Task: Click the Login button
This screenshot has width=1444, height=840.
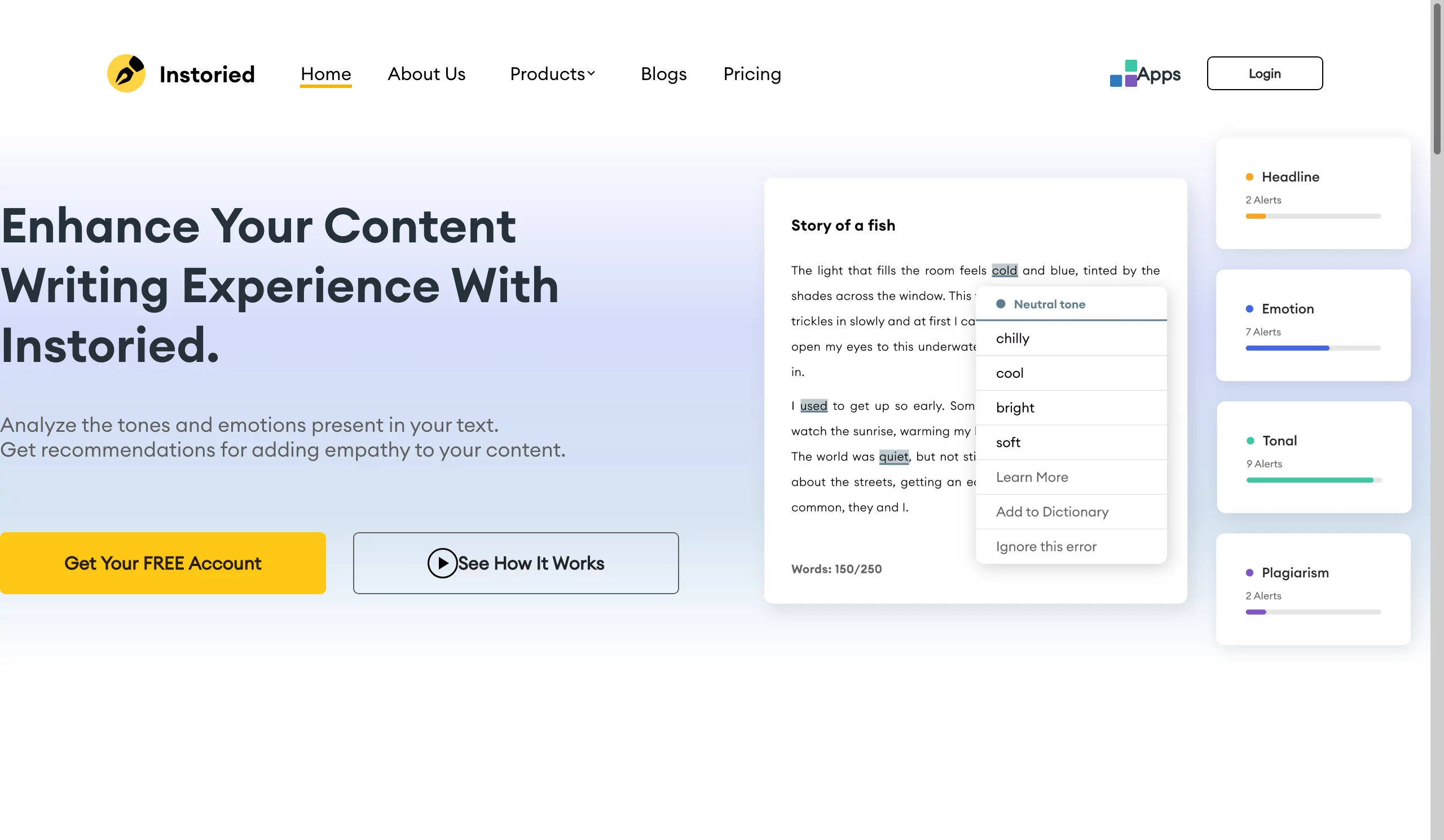Action: pos(1265,73)
